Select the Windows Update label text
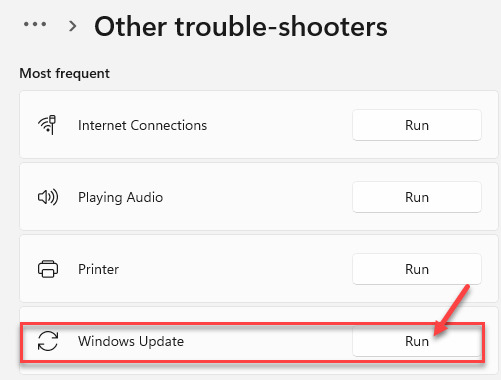Image resolution: width=501 pixels, height=380 pixels. (x=131, y=341)
